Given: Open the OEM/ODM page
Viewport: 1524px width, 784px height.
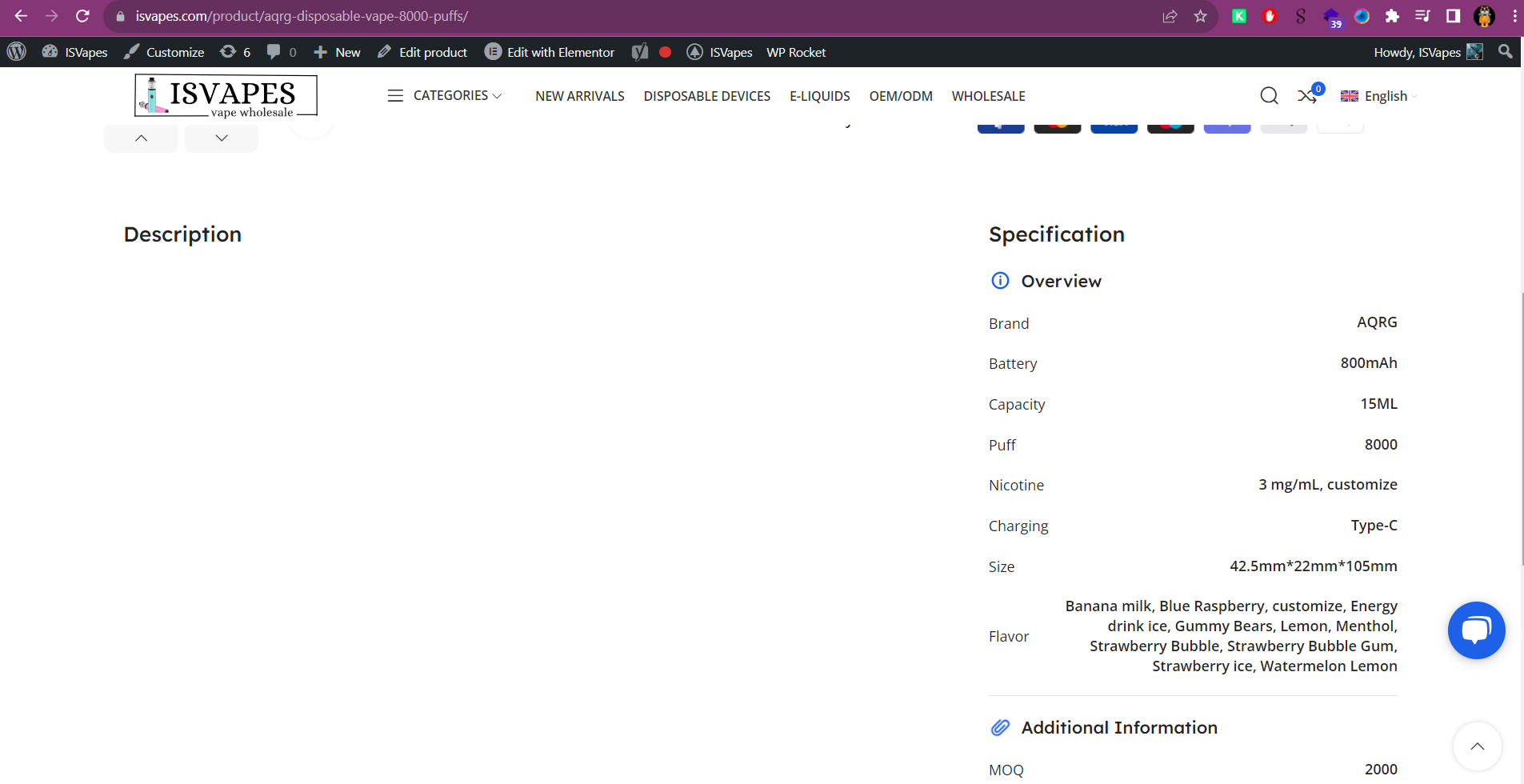Looking at the screenshot, I should click(901, 96).
